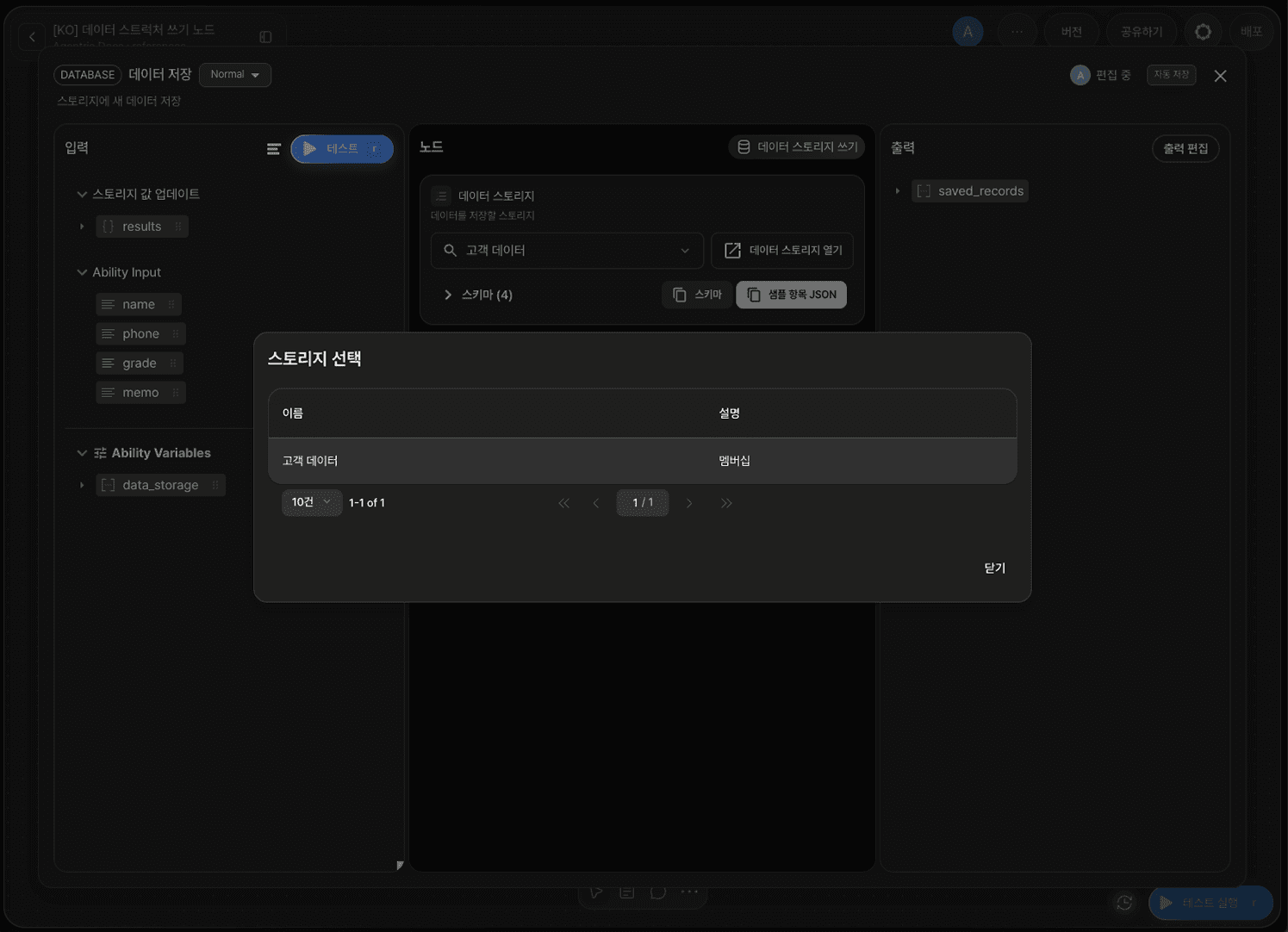Toggle the sidebar panel icon near title

coord(265,37)
